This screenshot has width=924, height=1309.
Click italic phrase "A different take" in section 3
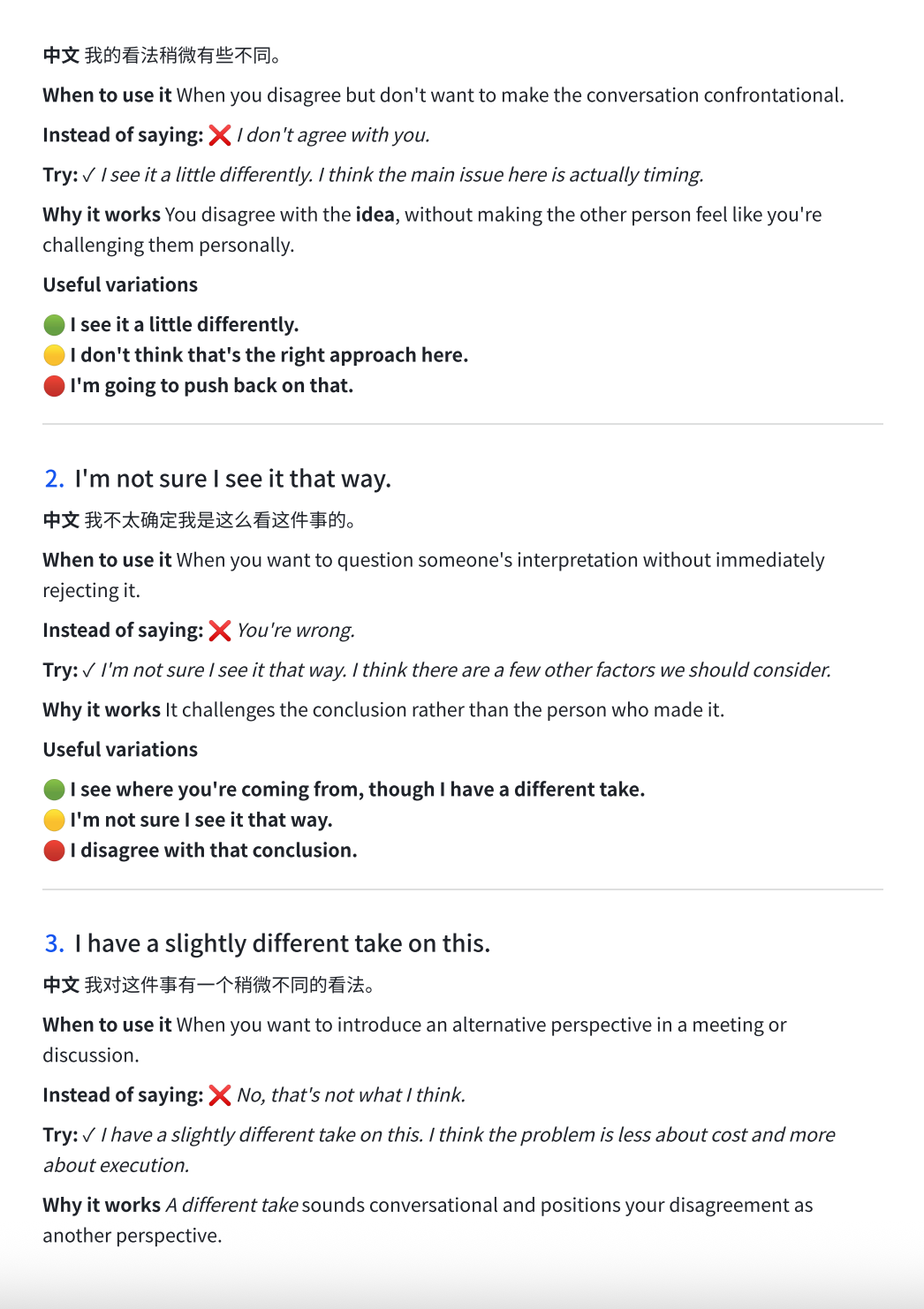[x=231, y=1205]
